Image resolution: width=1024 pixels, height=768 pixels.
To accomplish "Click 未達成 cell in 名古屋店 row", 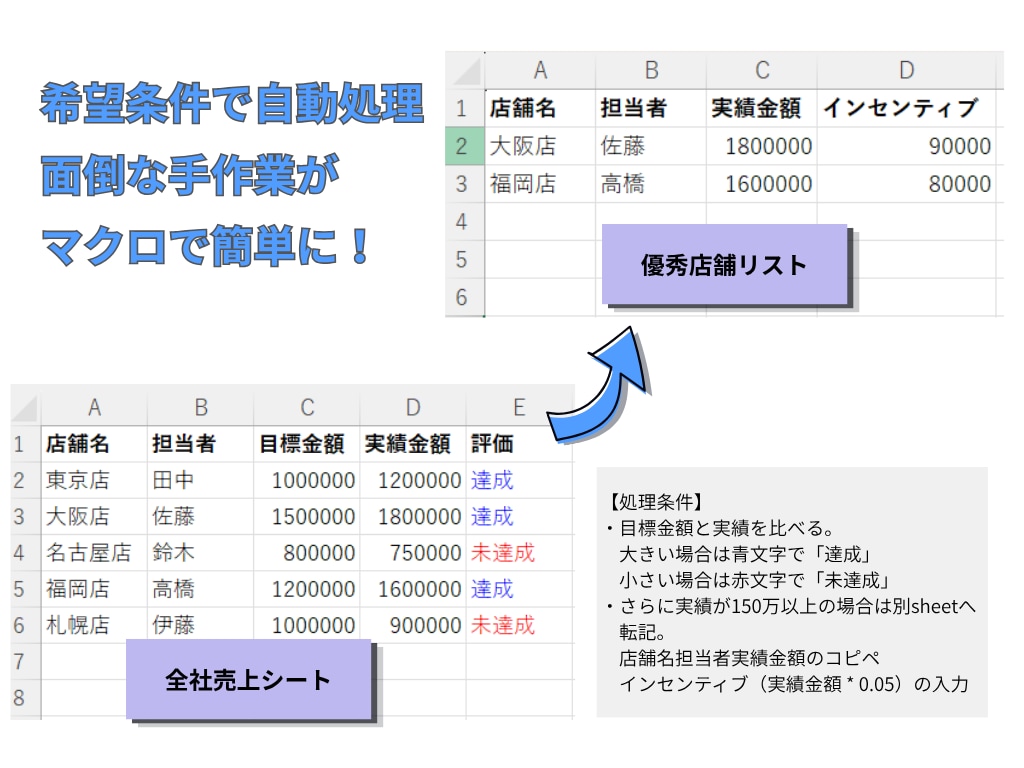I will 519,553.
